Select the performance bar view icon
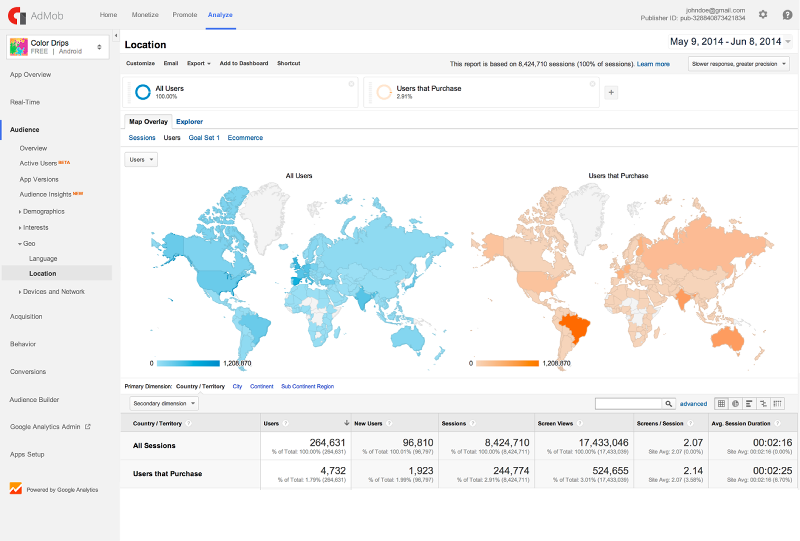 (749, 403)
